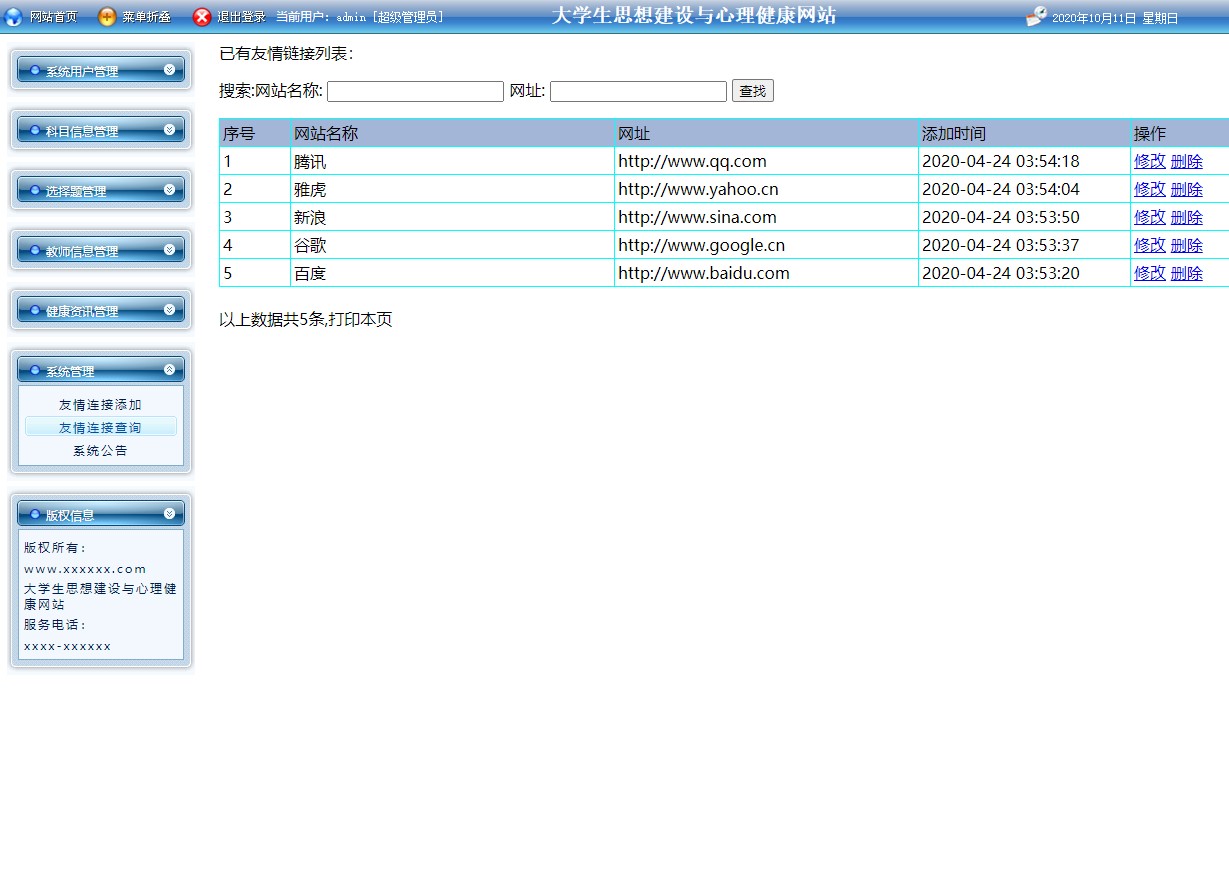Collapse the 版权信息 panel chevron
Viewport: 1229px width, 891px height.
click(169, 514)
